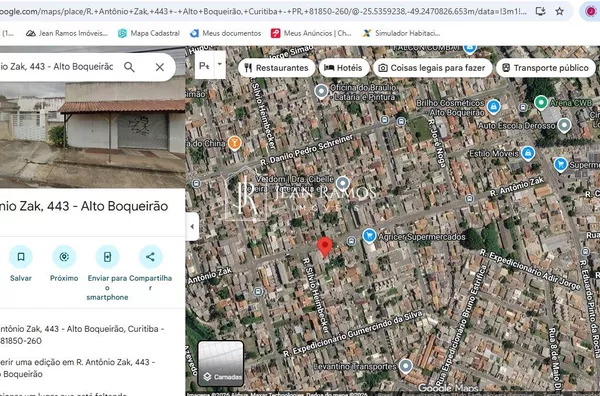Open Arena CWB green marker

pos(541,103)
